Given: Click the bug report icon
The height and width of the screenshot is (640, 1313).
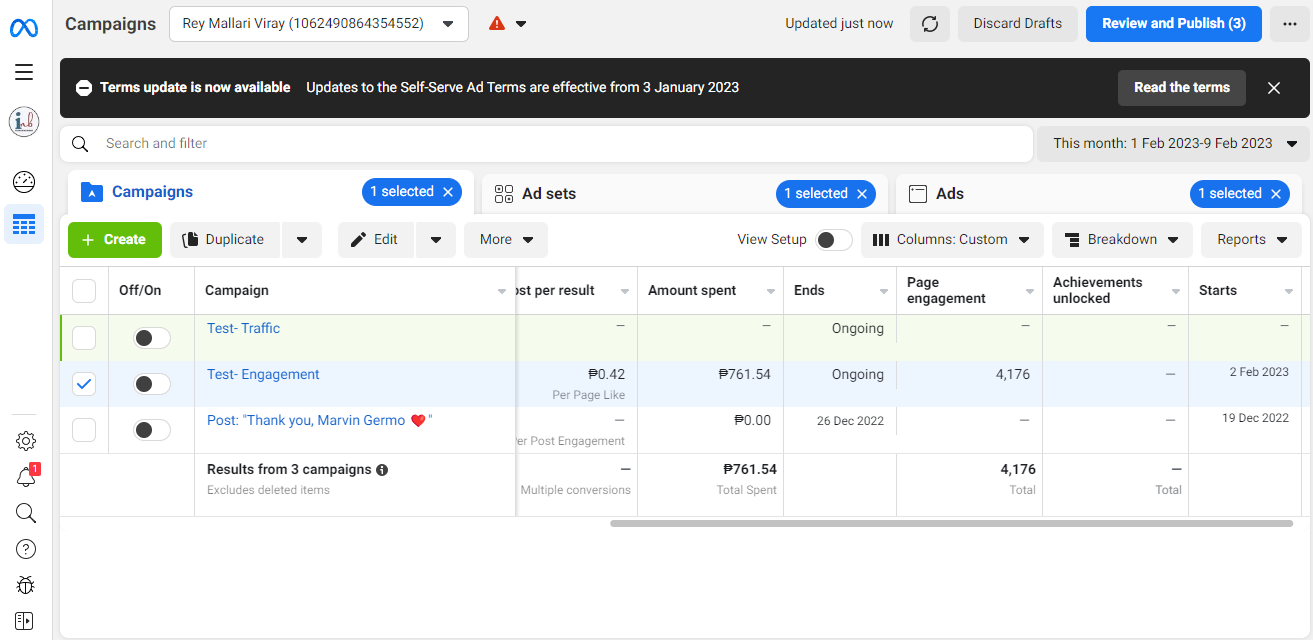Looking at the screenshot, I should click(x=26, y=585).
